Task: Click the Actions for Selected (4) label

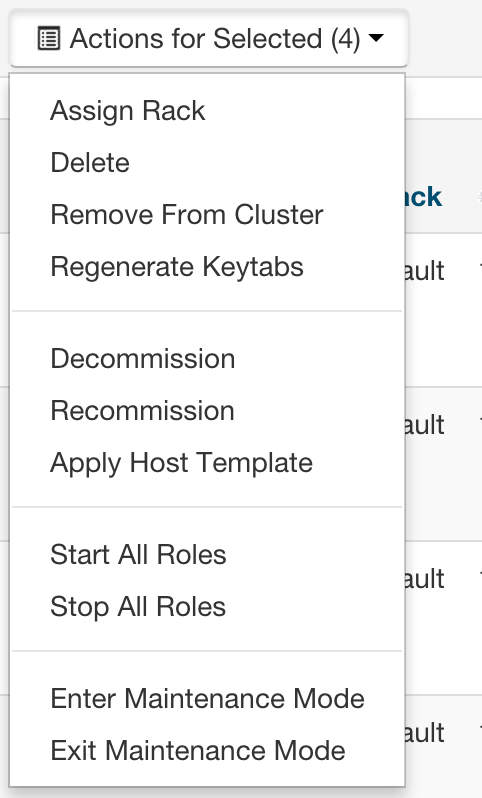Action: coord(215,39)
